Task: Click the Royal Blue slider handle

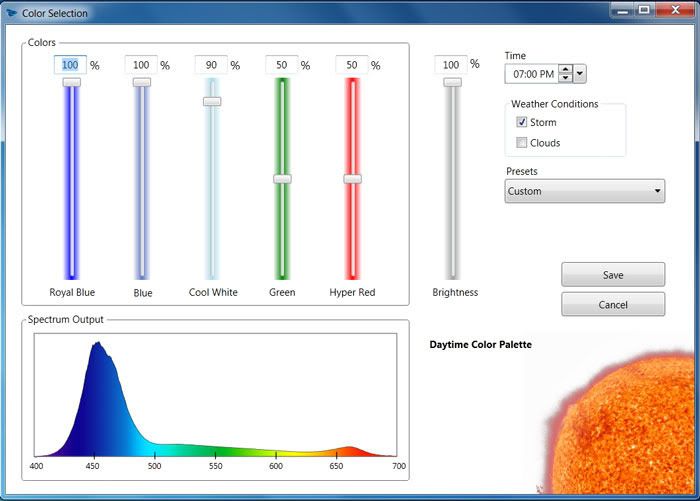Action: pyautogui.click(x=71, y=82)
